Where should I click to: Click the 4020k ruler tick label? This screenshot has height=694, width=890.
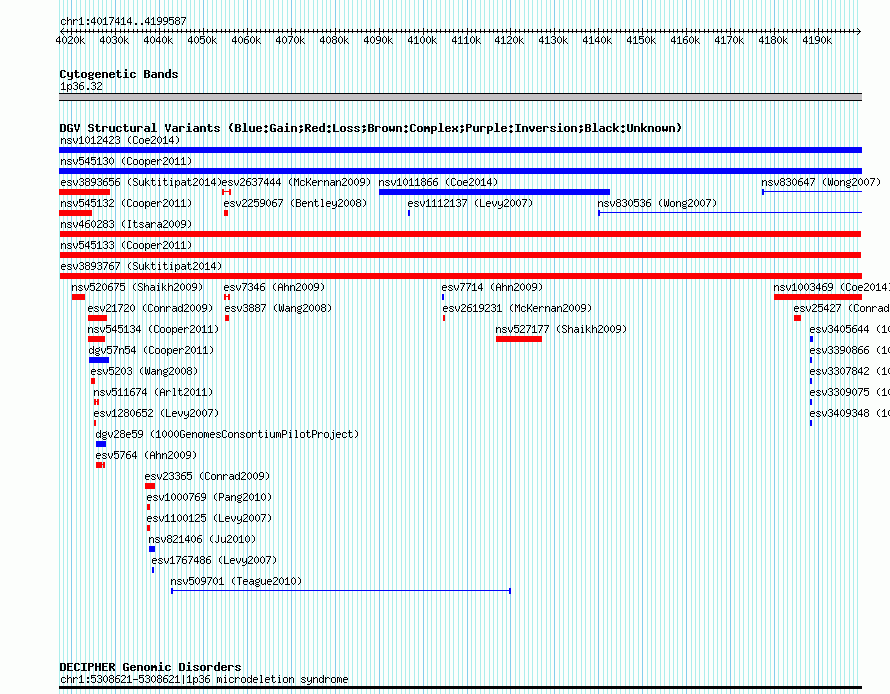70,40
